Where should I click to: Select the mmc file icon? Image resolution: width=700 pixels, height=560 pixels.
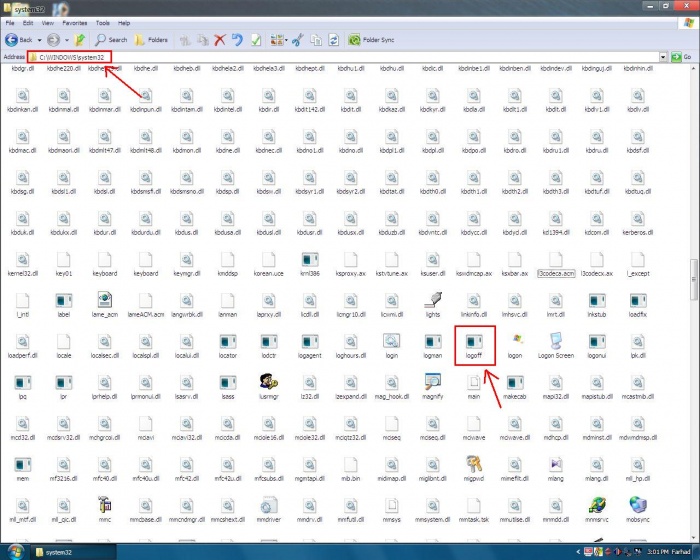click(104, 506)
